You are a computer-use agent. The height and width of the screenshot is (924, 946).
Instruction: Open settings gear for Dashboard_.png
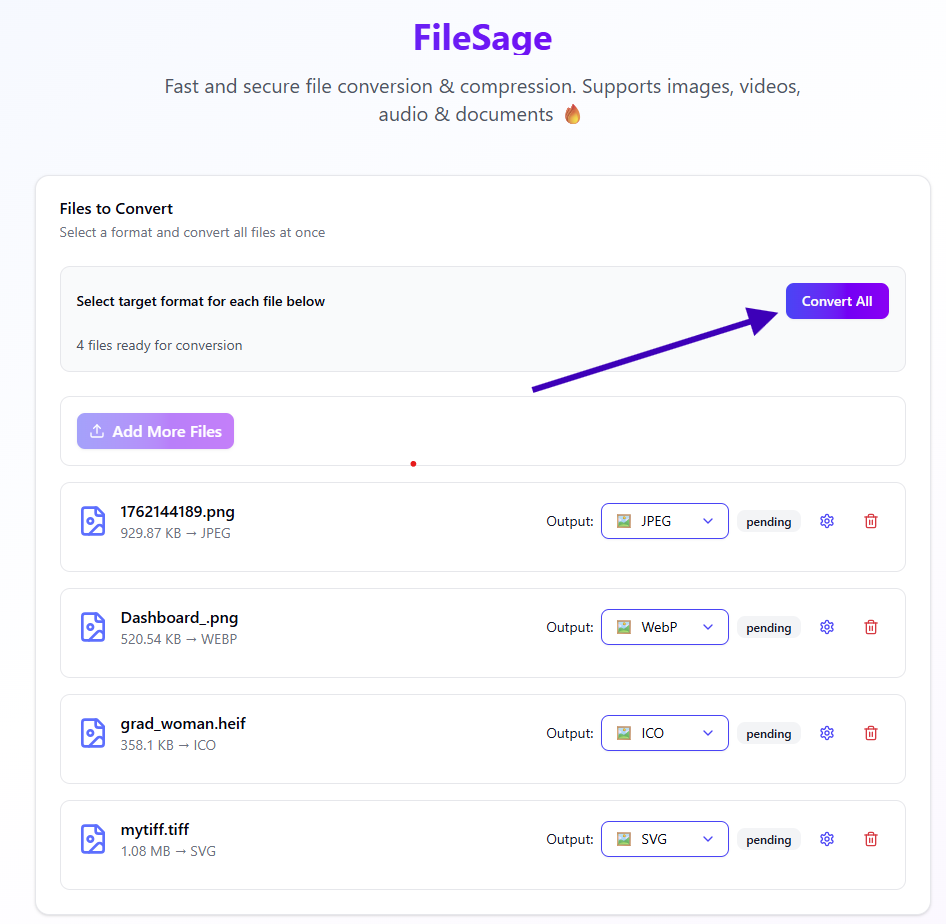tap(826, 627)
